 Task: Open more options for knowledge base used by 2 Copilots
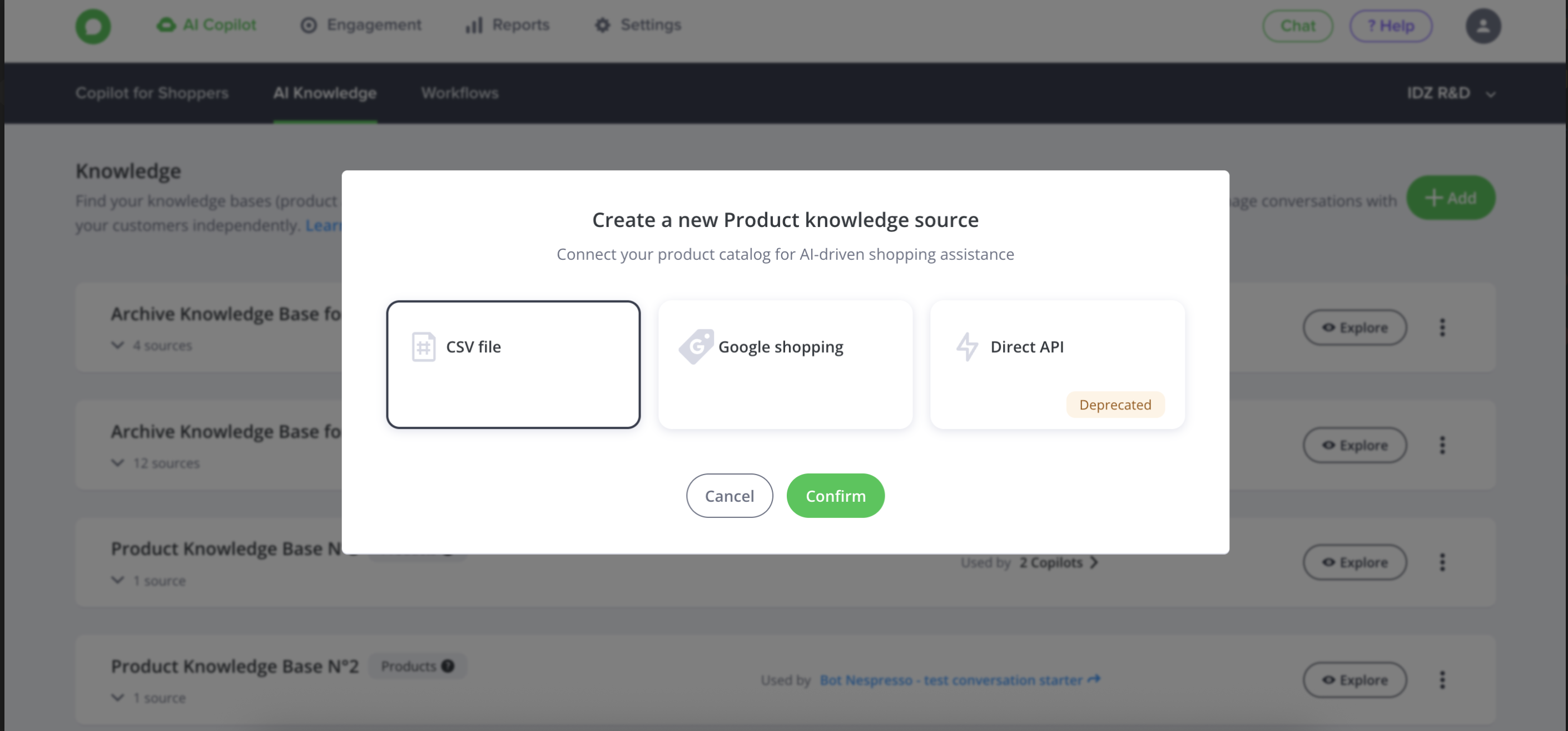pos(1441,562)
